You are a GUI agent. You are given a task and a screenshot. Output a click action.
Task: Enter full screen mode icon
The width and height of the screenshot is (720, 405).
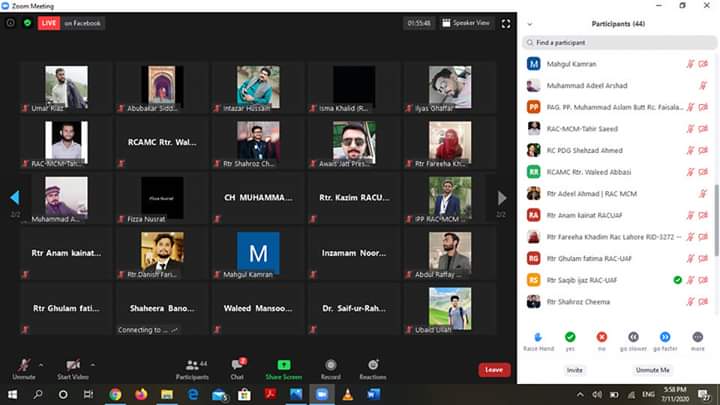506,24
